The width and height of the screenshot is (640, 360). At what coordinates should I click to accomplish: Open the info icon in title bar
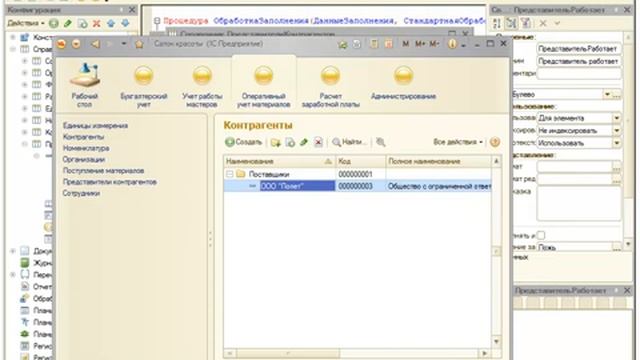452,44
